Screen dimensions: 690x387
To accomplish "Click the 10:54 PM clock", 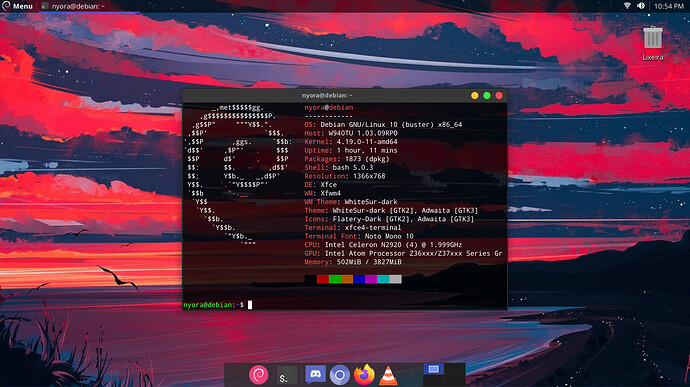I will (668, 6).
